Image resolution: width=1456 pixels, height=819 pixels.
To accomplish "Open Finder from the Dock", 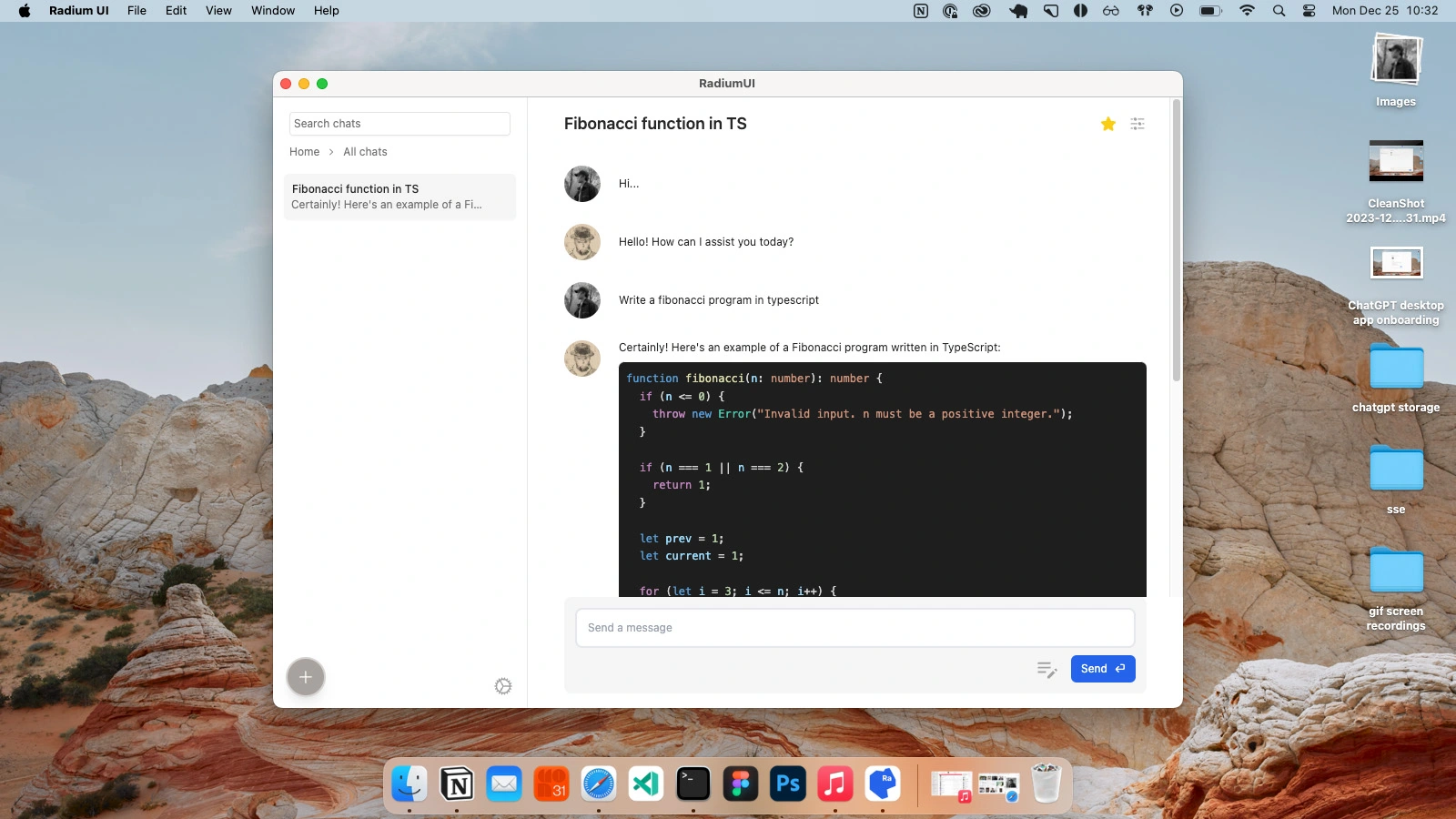I will pos(409,784).
